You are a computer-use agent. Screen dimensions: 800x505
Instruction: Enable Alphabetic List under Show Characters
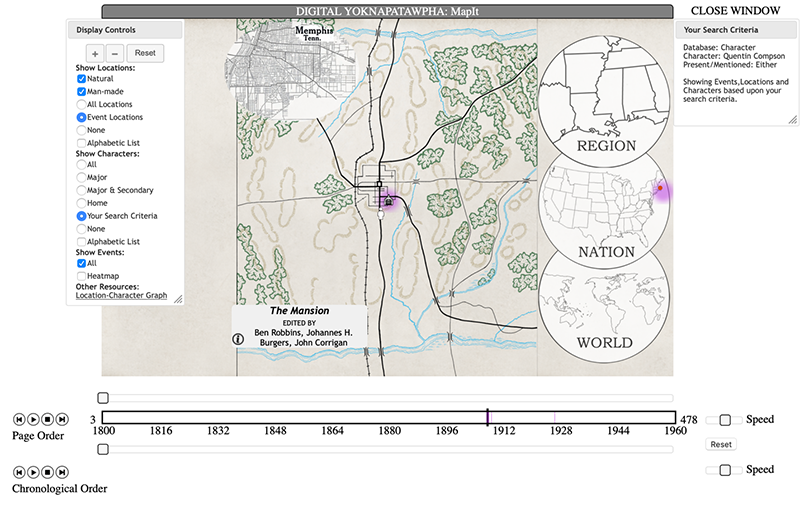[x=81, y=241]
